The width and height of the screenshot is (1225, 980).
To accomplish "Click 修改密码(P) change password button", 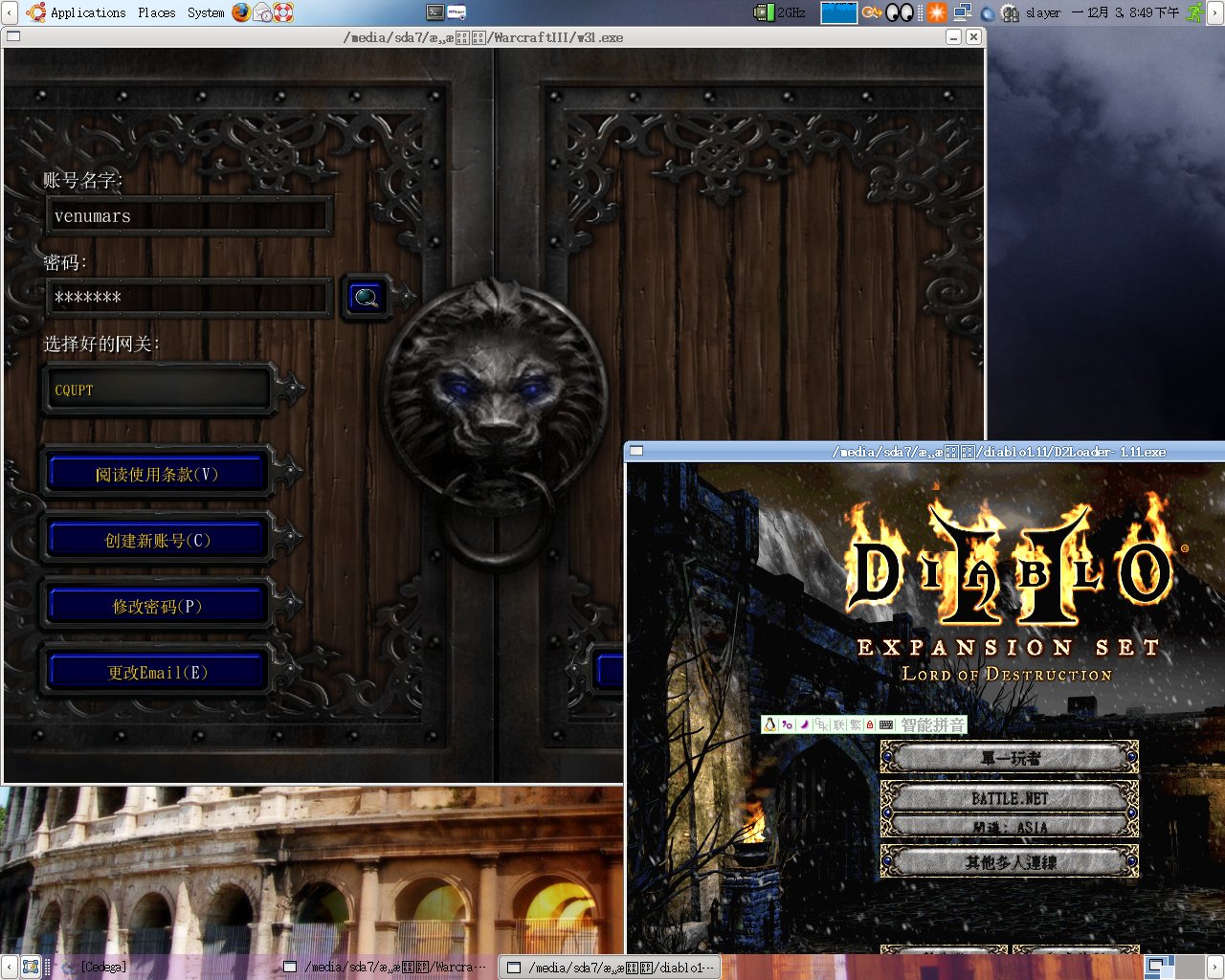I will coord(157,606).
